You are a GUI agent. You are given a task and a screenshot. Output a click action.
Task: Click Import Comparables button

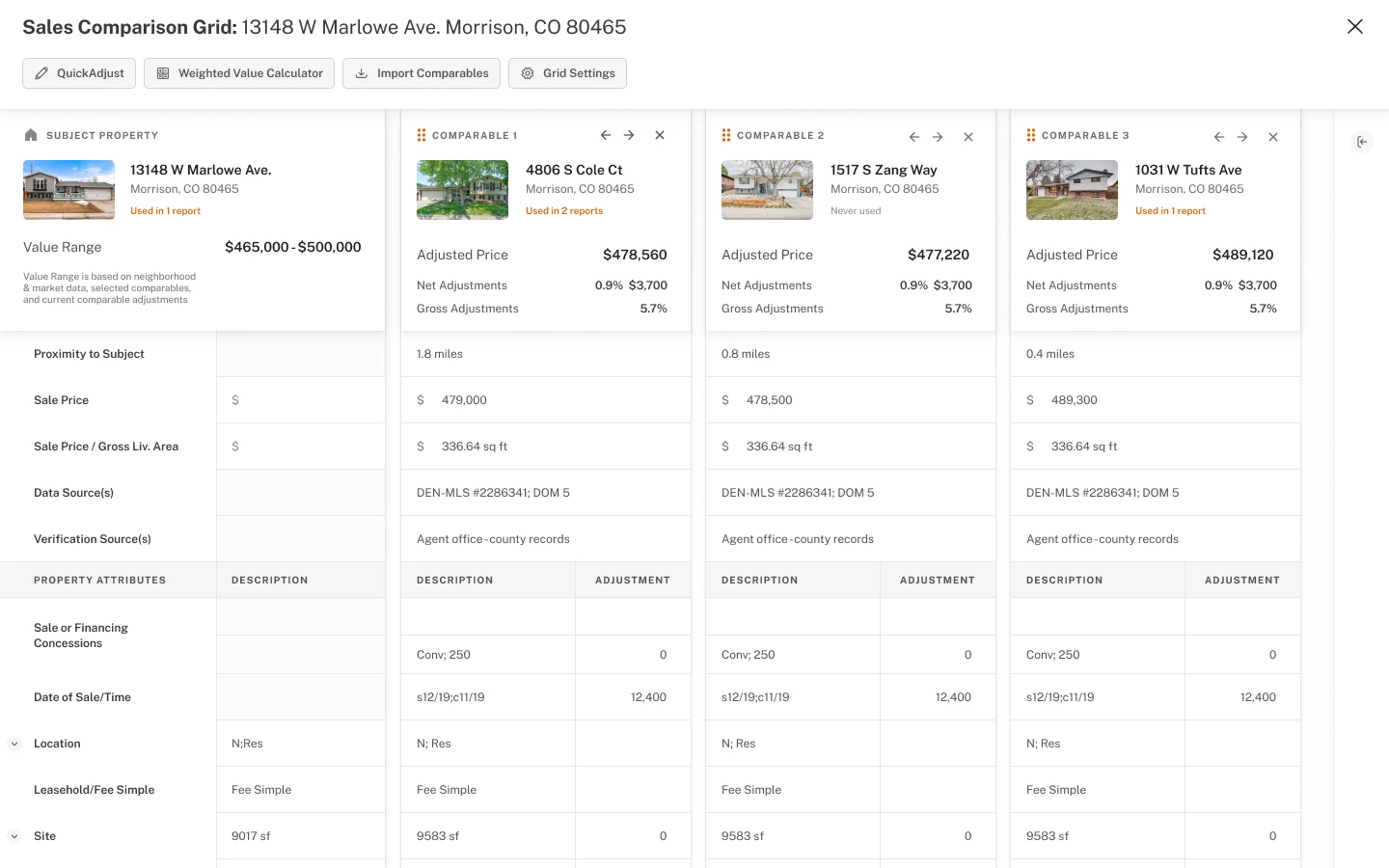(422, 73)
